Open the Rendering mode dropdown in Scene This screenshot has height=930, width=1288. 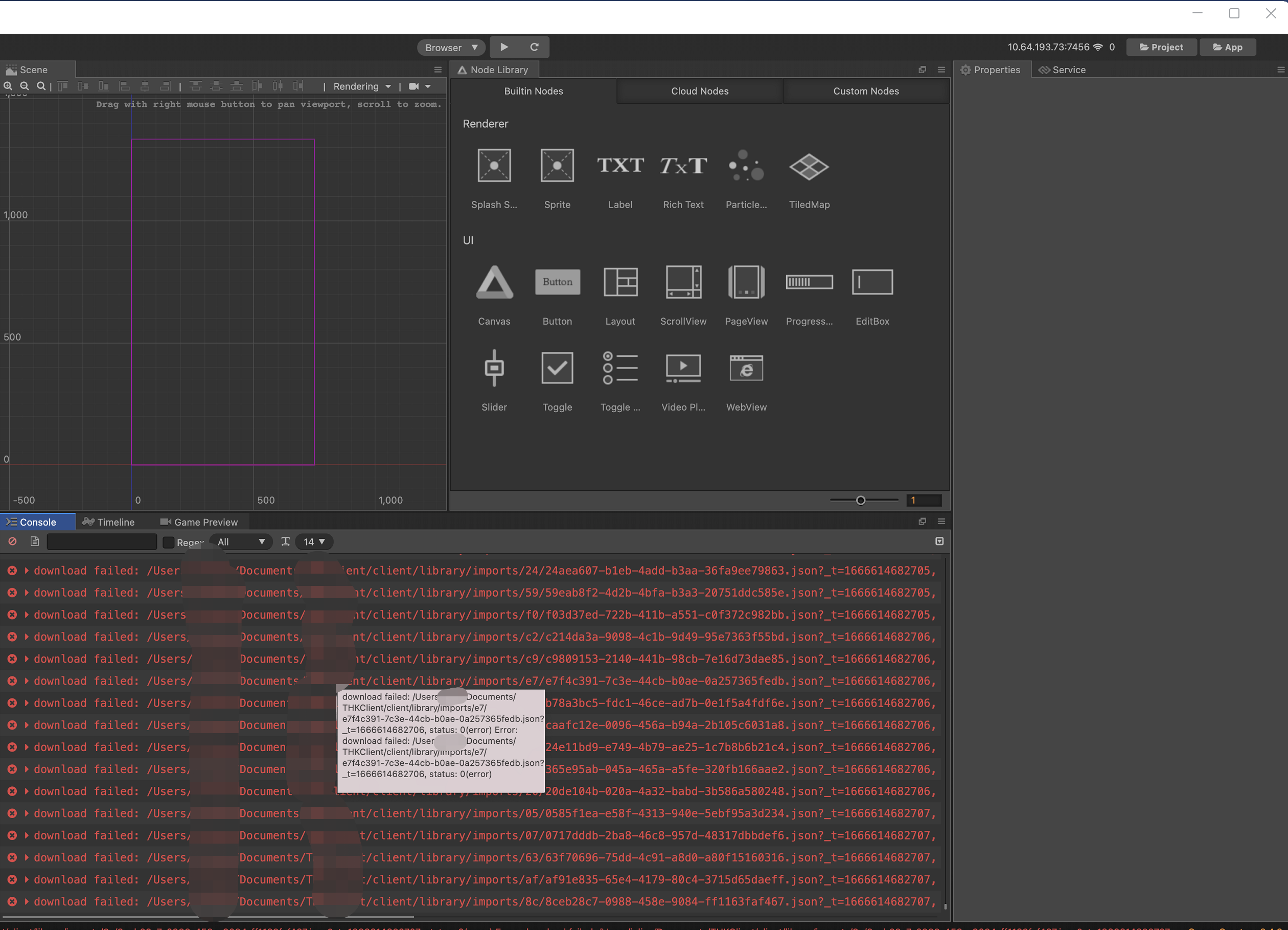tap(362, 86)
